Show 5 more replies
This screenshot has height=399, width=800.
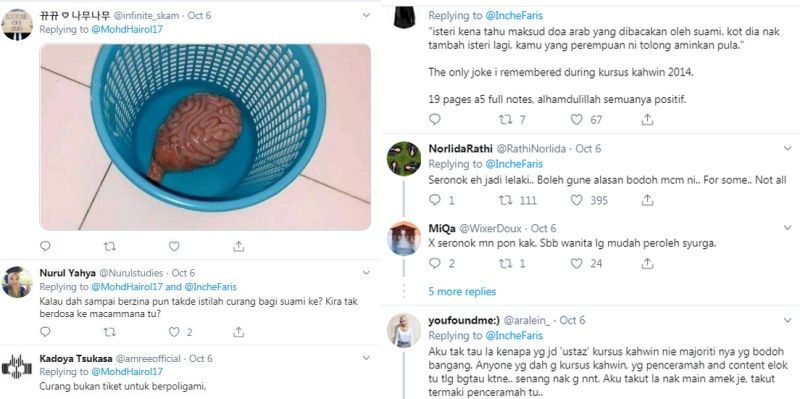pos(462,291)
